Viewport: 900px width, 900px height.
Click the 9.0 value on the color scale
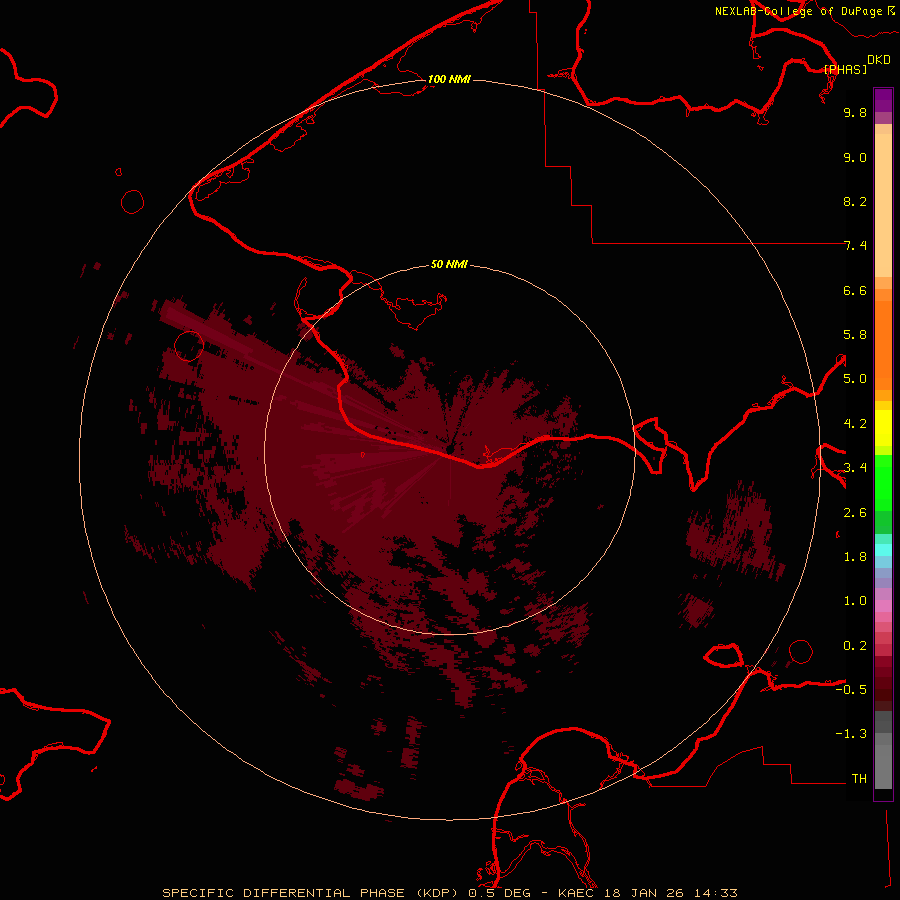pos(855,157)
